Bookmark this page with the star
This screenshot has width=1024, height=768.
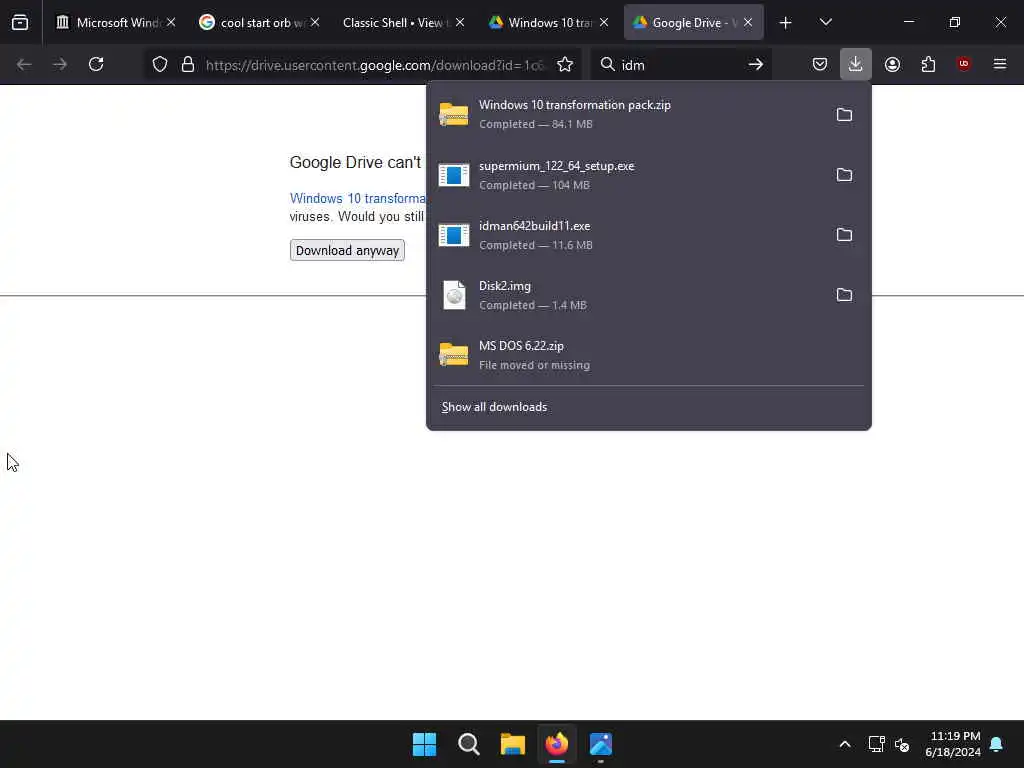click(x=565, y=64)
